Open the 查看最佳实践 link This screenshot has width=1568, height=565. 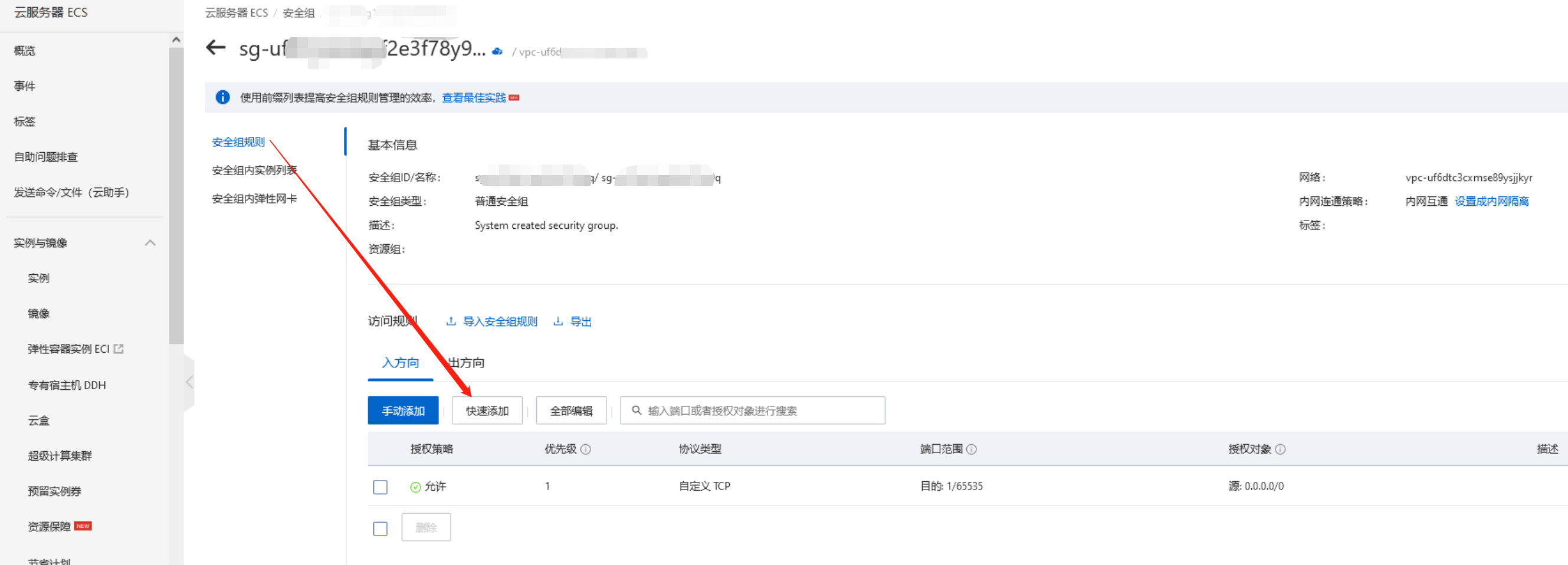pos(474,97)
